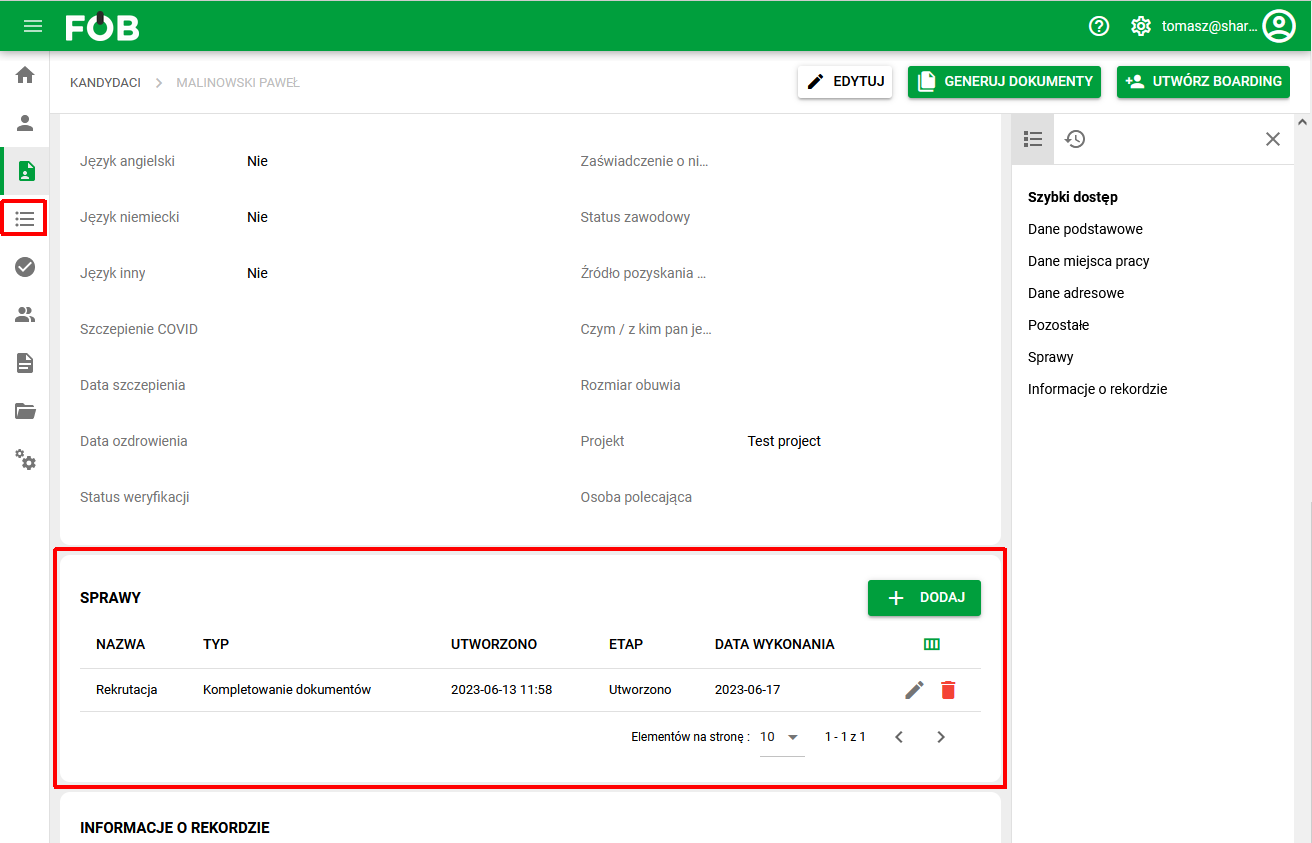Open the help question mark icon
Image resolution: width=1312 pixels, height=843 pixels.
(1099, 26)
